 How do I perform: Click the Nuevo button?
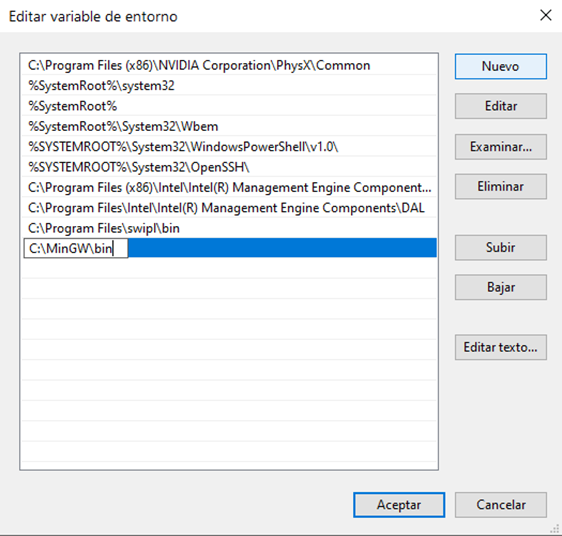pos(501,66)
